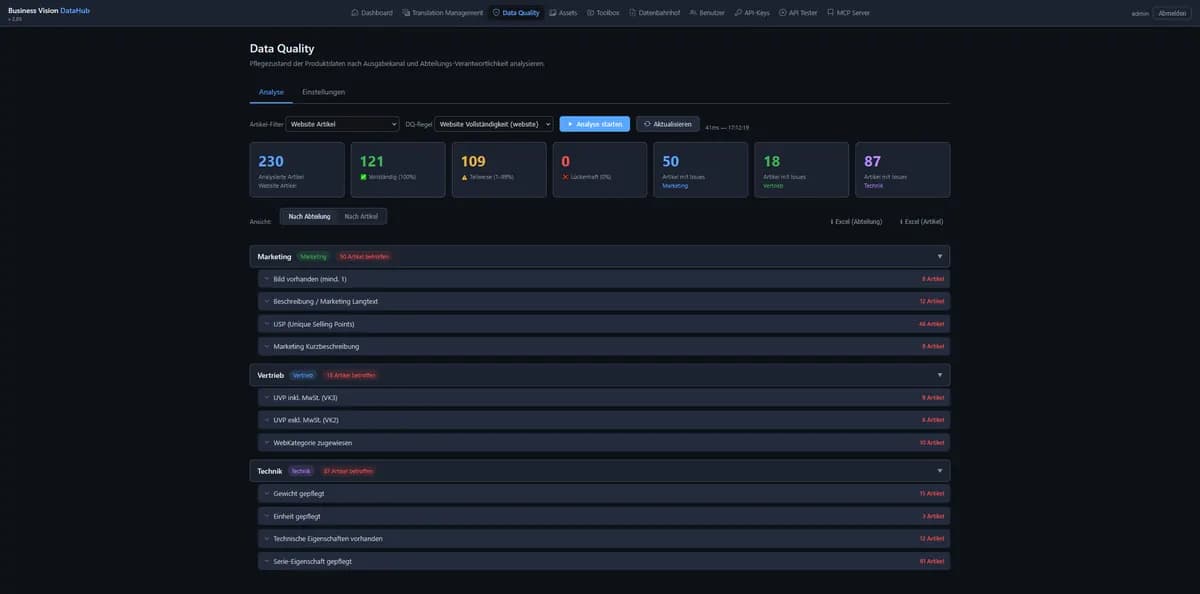The image size is (1200, 594).
Task: Click the 18 issues Vertrieb card
Action: (x=802, y=169)
